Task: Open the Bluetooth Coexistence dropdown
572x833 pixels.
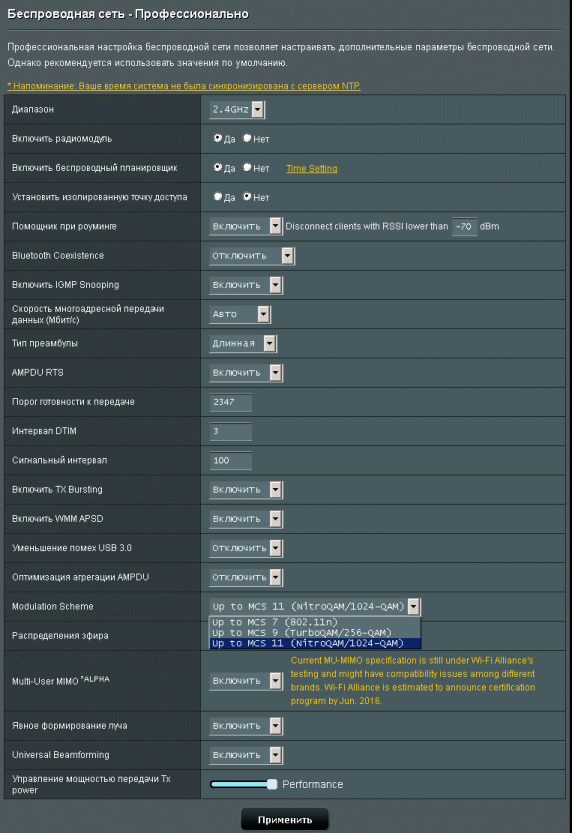Action: pos(252,256)
